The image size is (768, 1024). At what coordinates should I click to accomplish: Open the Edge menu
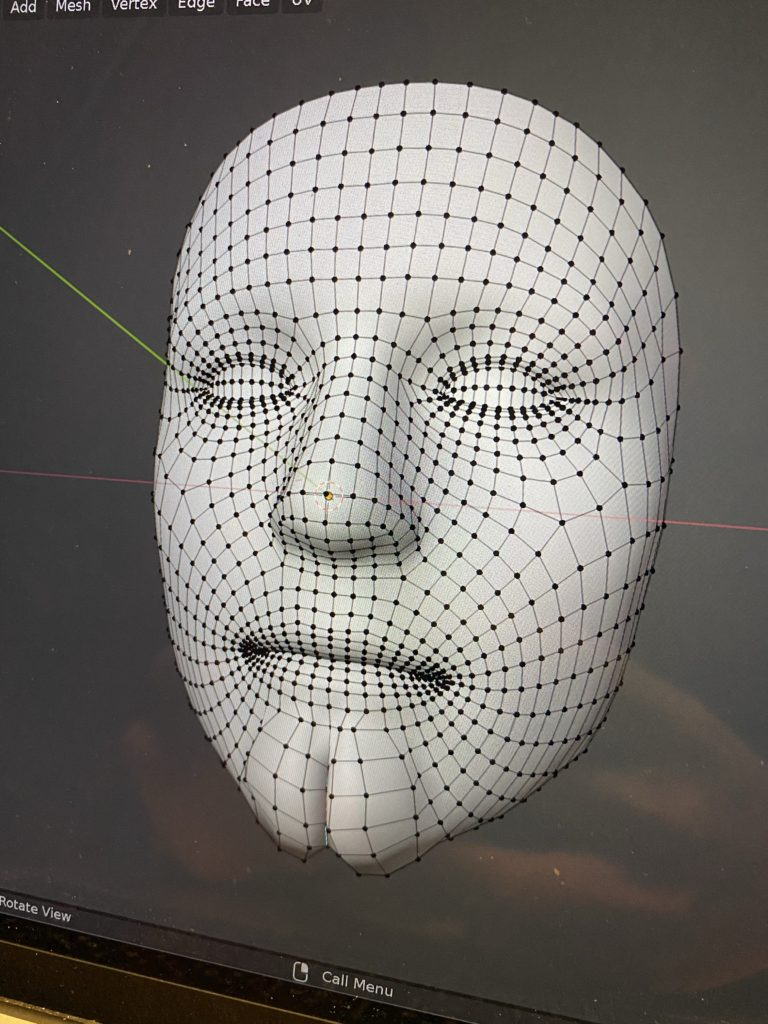pyautogui.click(x=196, y=5)
